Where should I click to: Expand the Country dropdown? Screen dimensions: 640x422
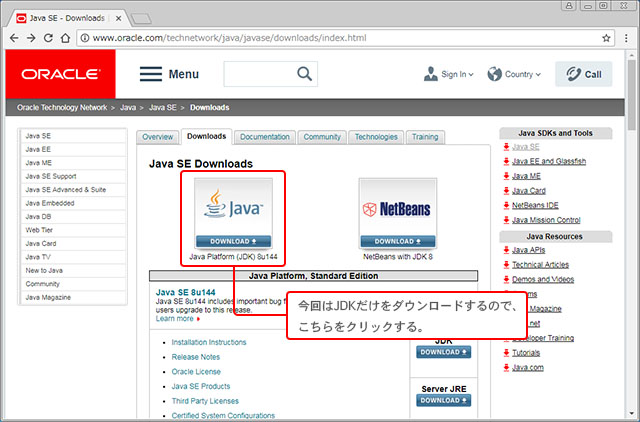pyautogui.click(x=522, y=74)
